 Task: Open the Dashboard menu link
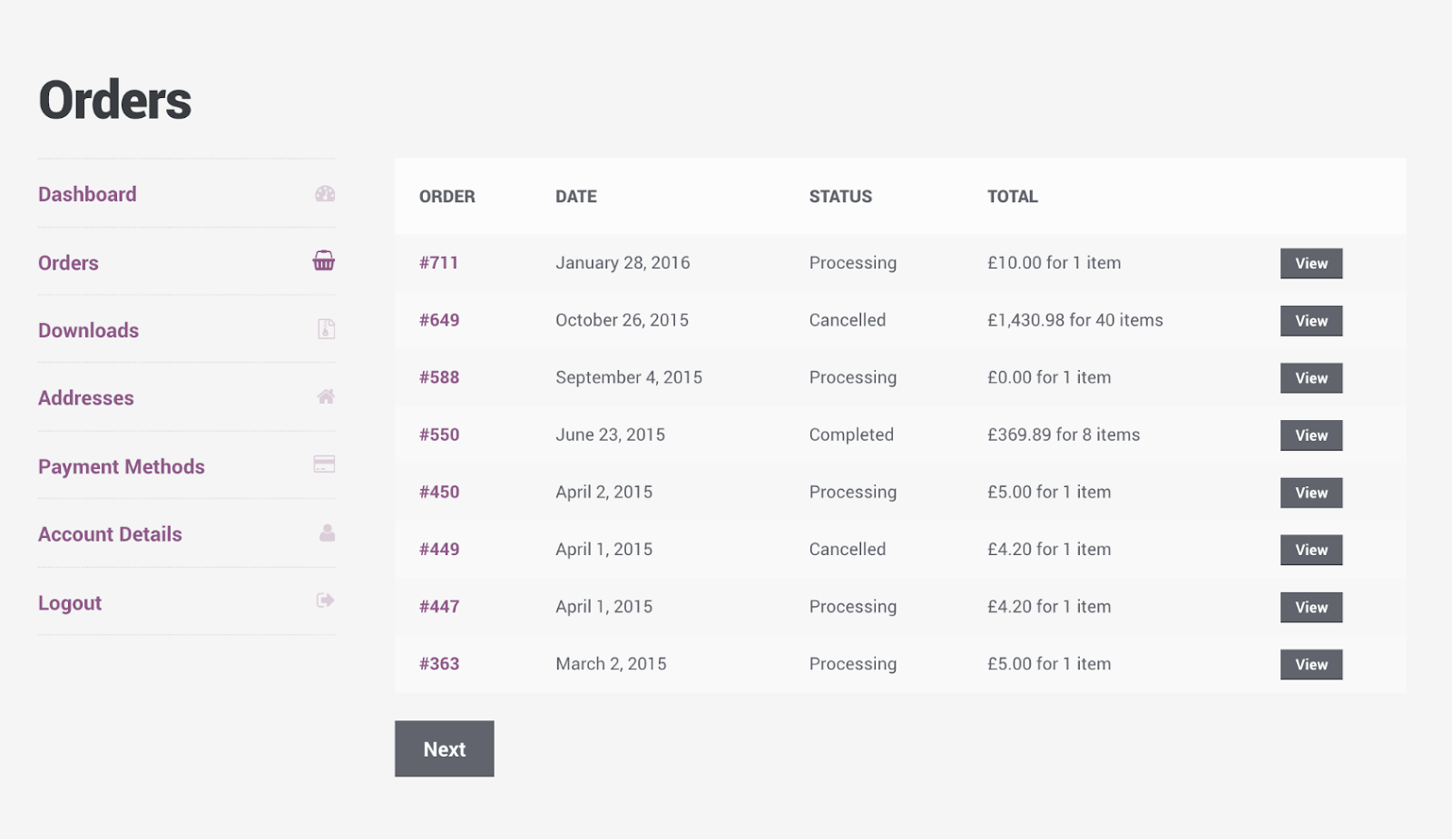click(87, 194)
